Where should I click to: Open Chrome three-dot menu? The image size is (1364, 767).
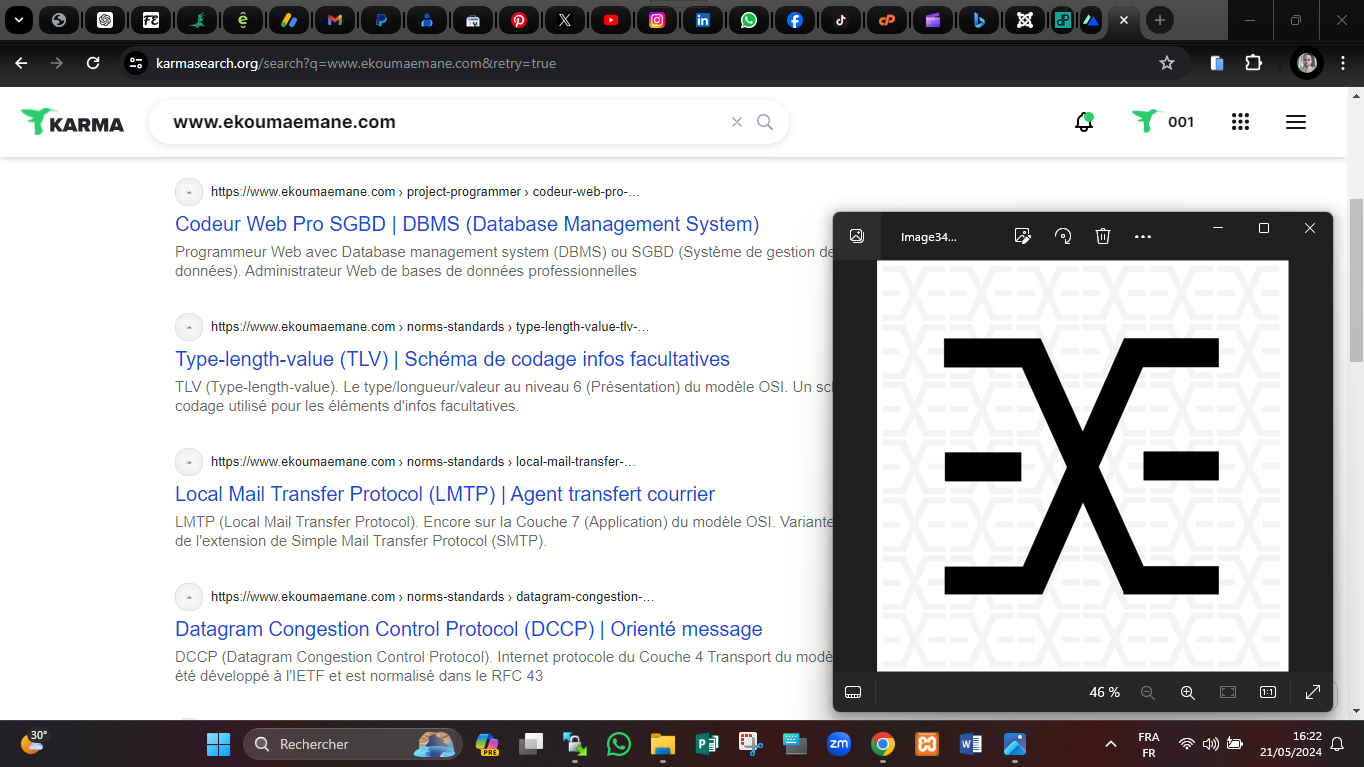tap(1341, 63)
